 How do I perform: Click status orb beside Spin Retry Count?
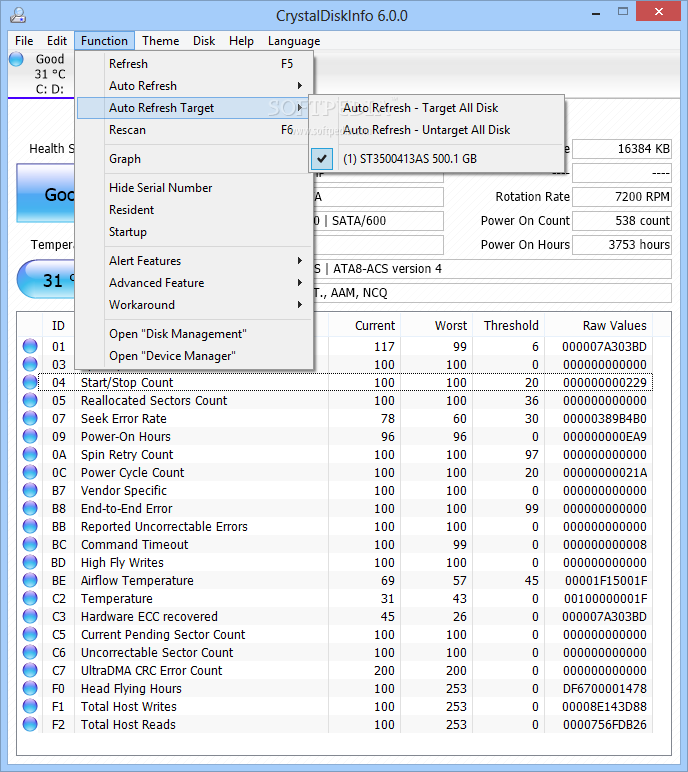point(30,454)
